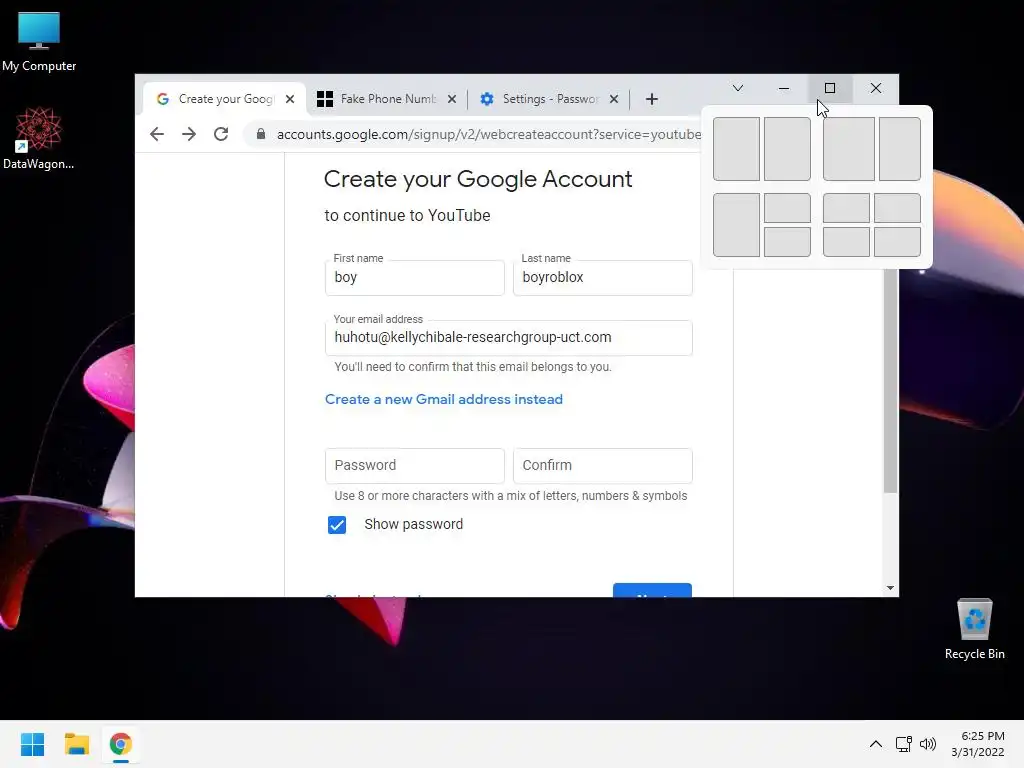Image resolution: width=1024 pixels, height=768 pixels.
Task: Click the First name field
Action: pyautogui.click(x=415, y=278)
